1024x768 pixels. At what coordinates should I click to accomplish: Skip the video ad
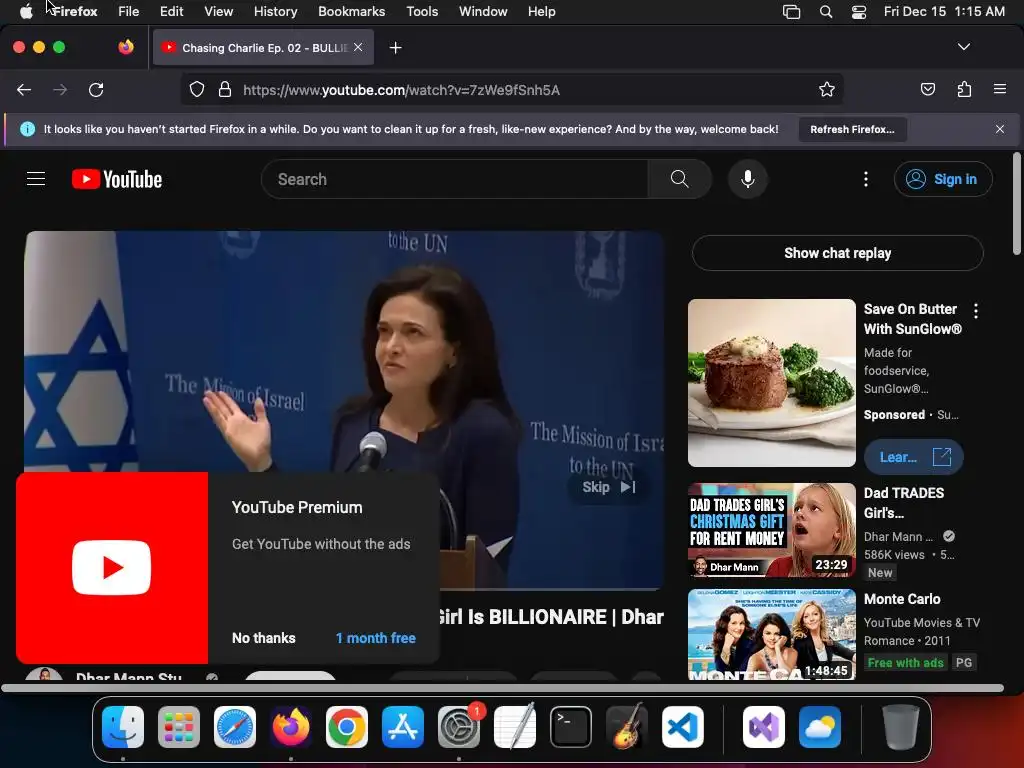(x=609, y=487)
